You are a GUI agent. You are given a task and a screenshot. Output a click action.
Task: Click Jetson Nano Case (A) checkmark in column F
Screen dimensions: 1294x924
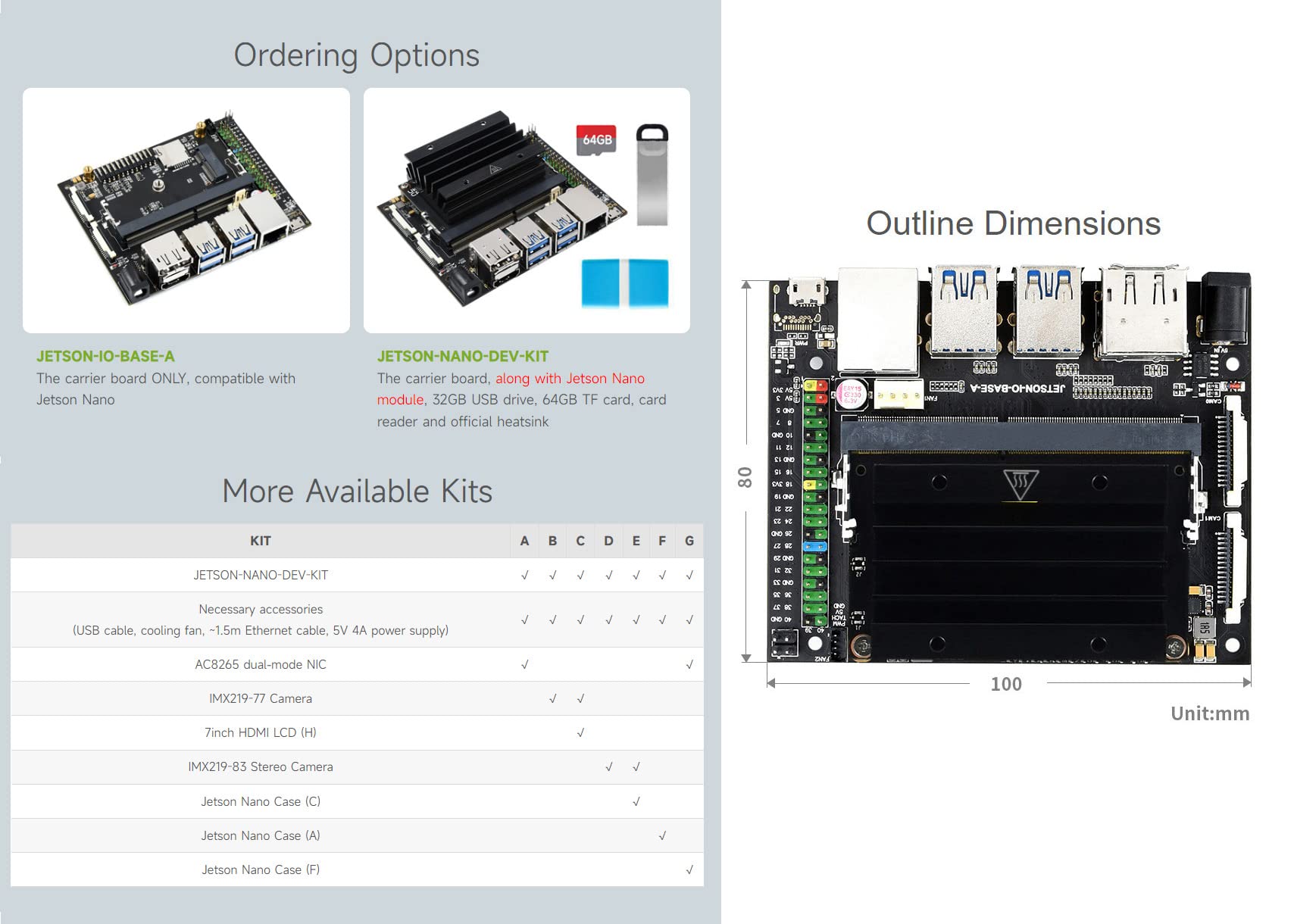pyautogui.click(x=662, y=835)
